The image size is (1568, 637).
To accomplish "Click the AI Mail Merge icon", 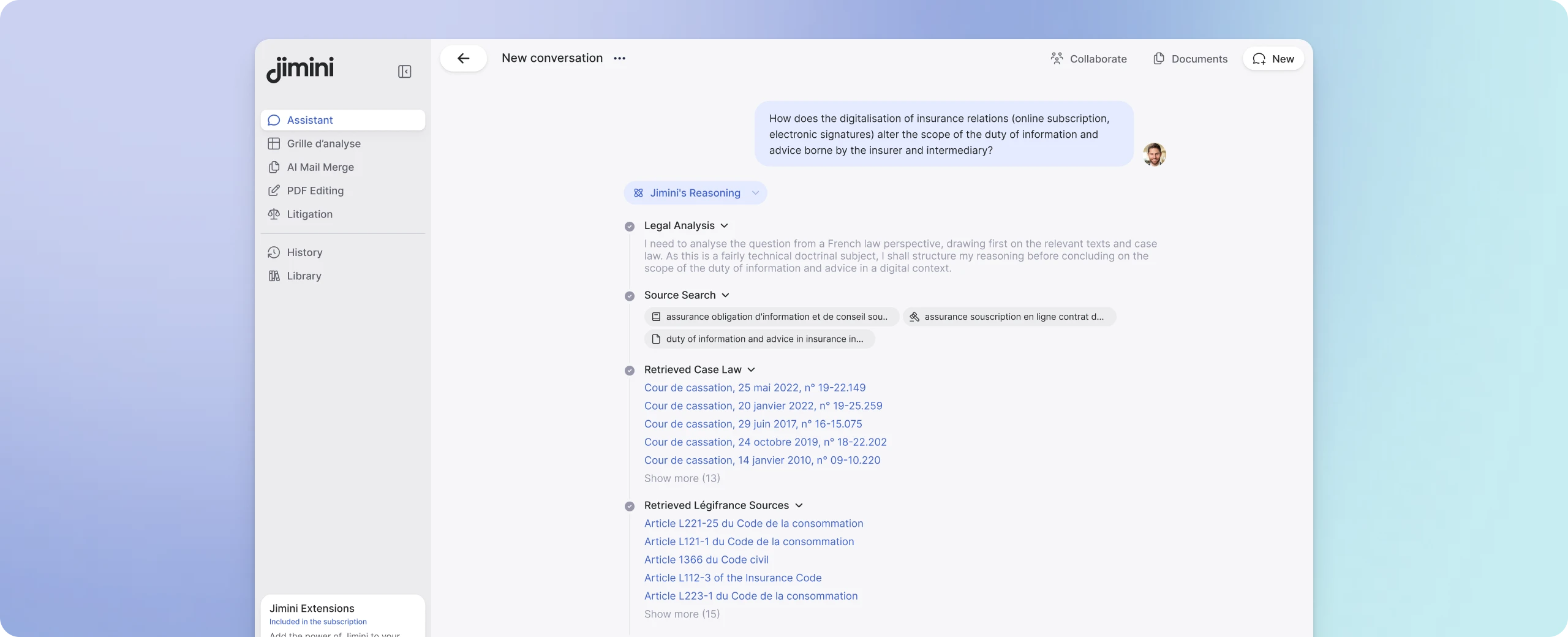I will pos(274,167).
